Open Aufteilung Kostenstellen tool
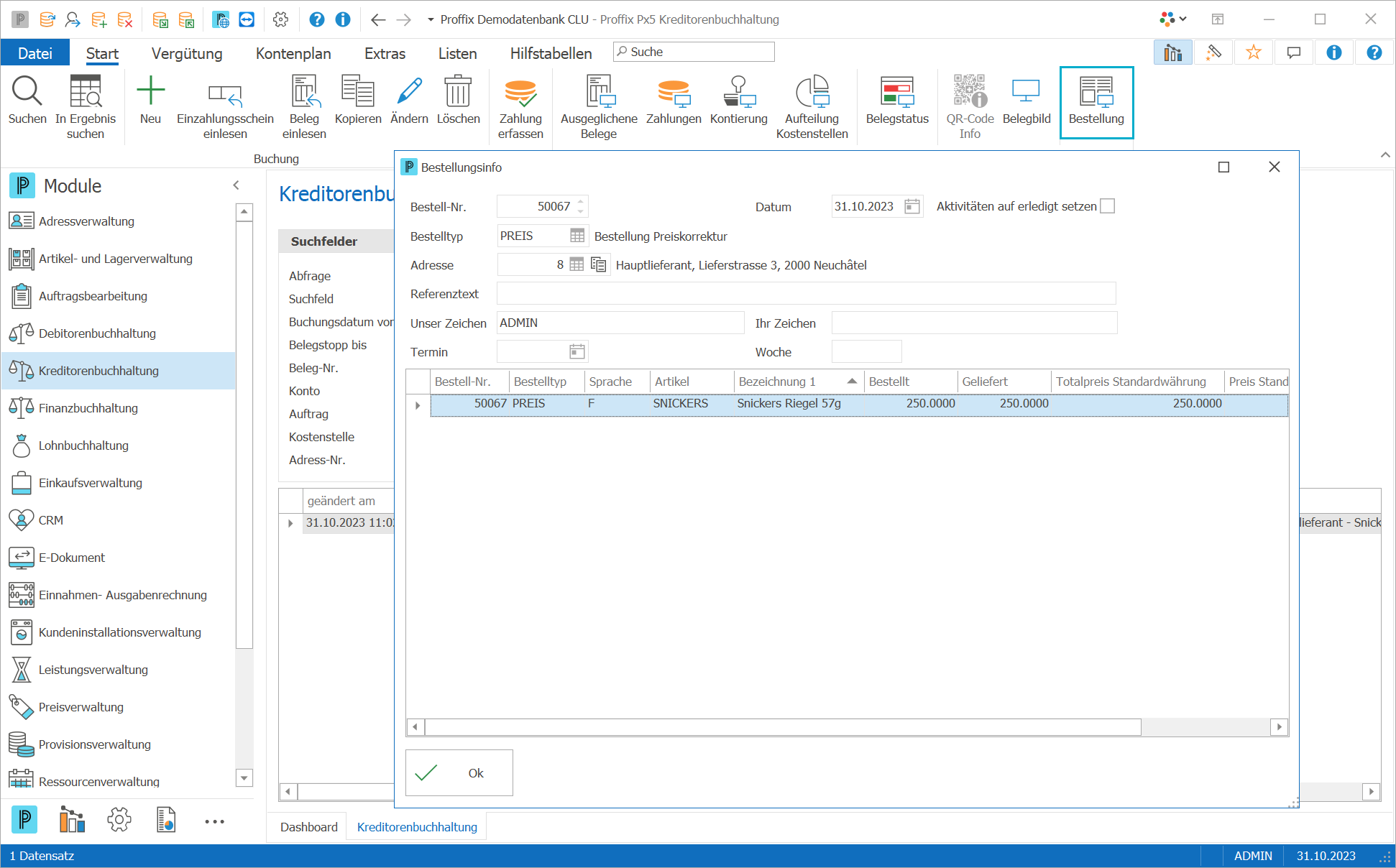 coord(812,108)
